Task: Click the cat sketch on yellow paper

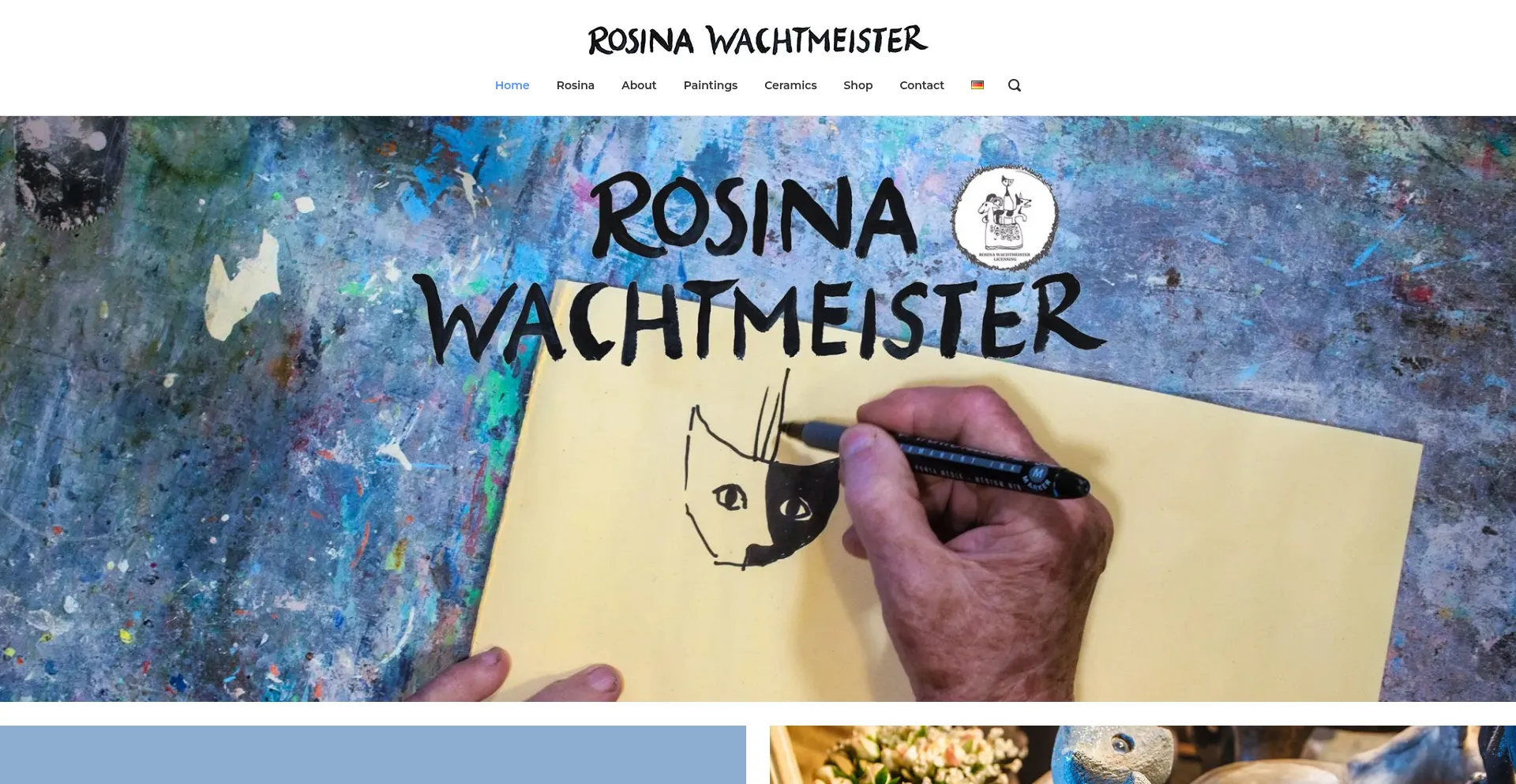Action: point(758,474)
